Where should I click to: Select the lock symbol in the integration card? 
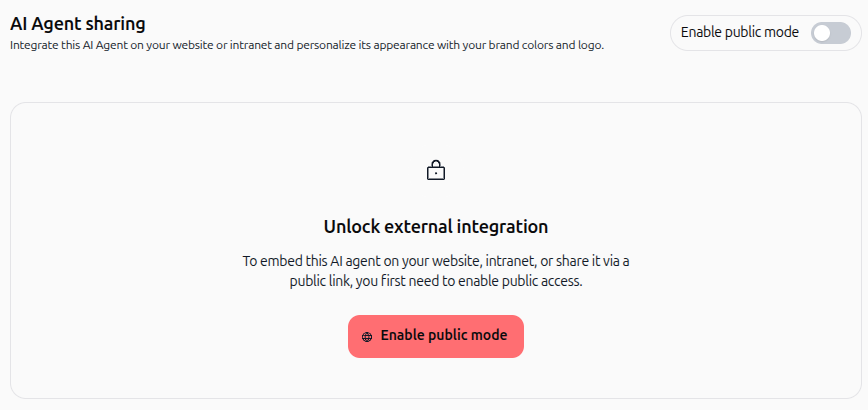coord(436,170)
